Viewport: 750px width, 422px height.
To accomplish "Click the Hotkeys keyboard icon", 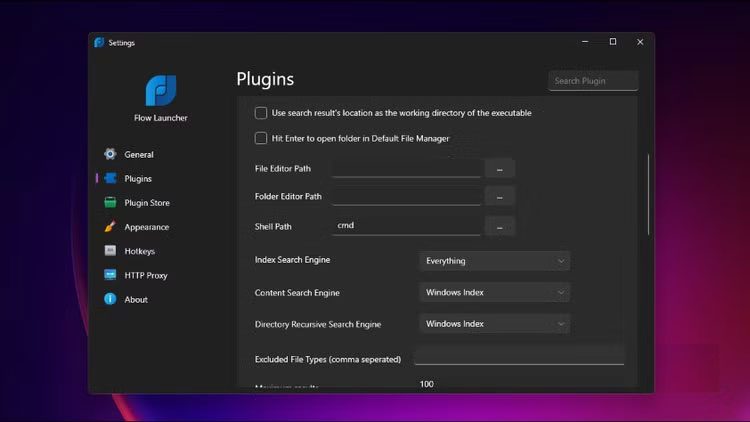I will point(110,251).
